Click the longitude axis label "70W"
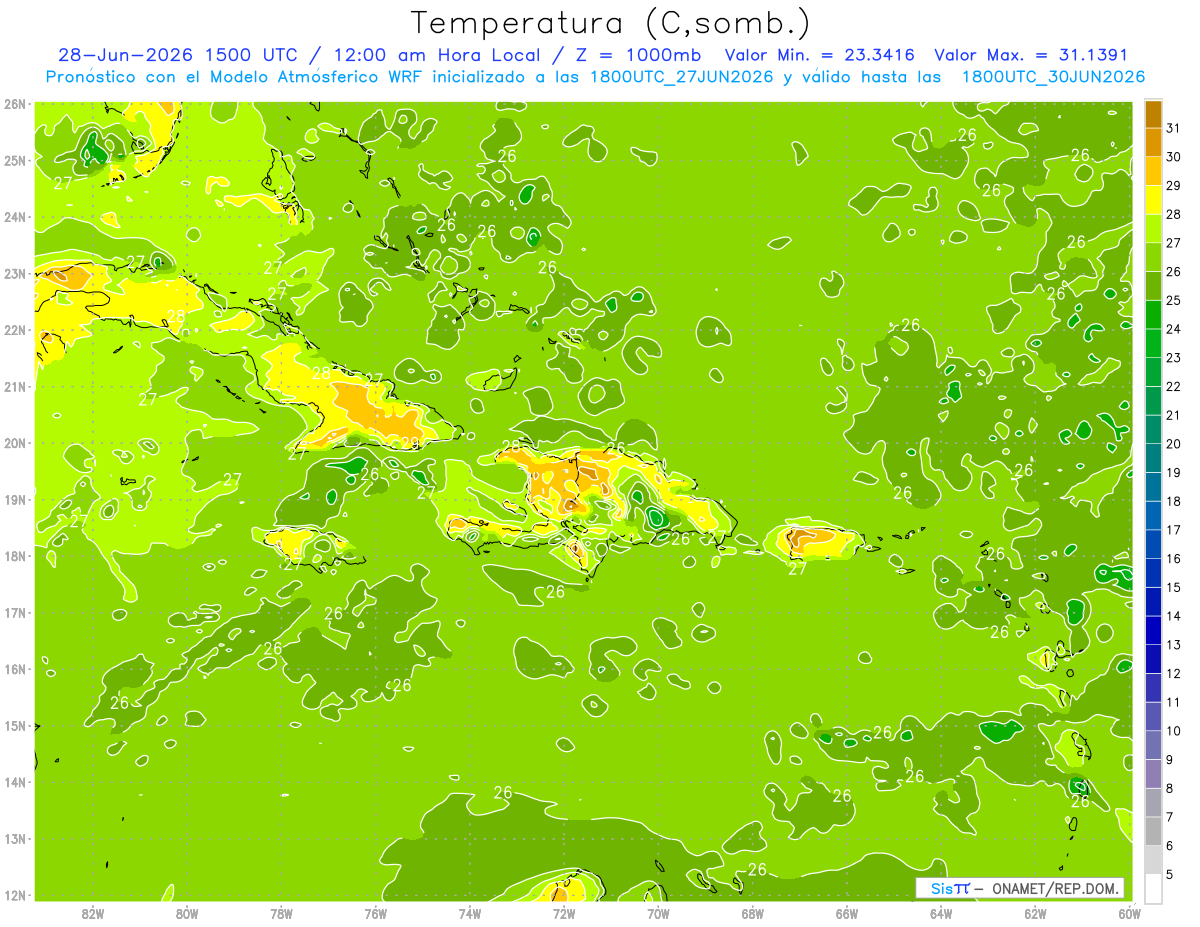Image resolution: width=1200 pixels, height=927 pixels. click(658, 913)
